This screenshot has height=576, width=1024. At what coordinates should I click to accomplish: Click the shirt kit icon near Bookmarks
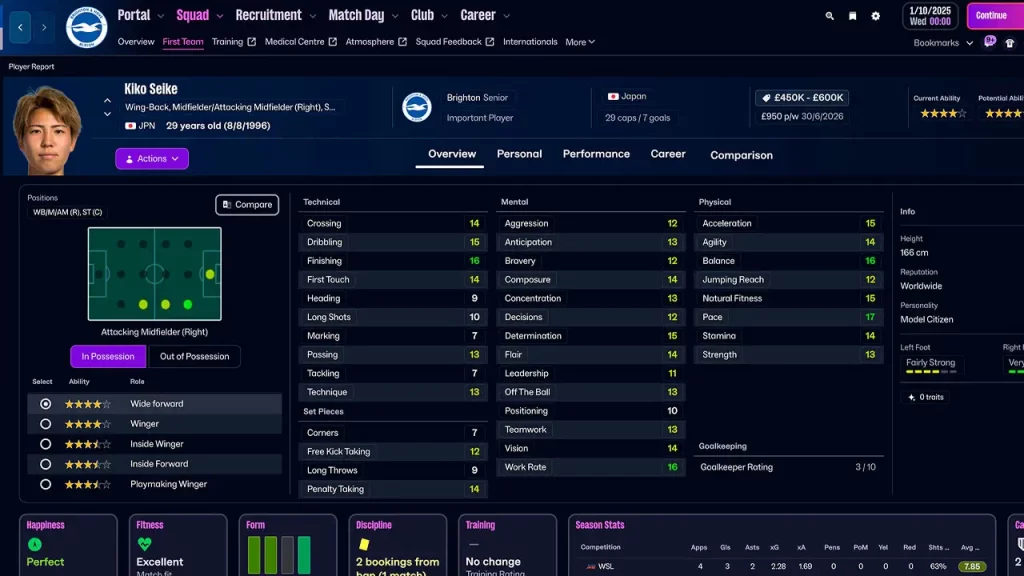click(1012, 43)
